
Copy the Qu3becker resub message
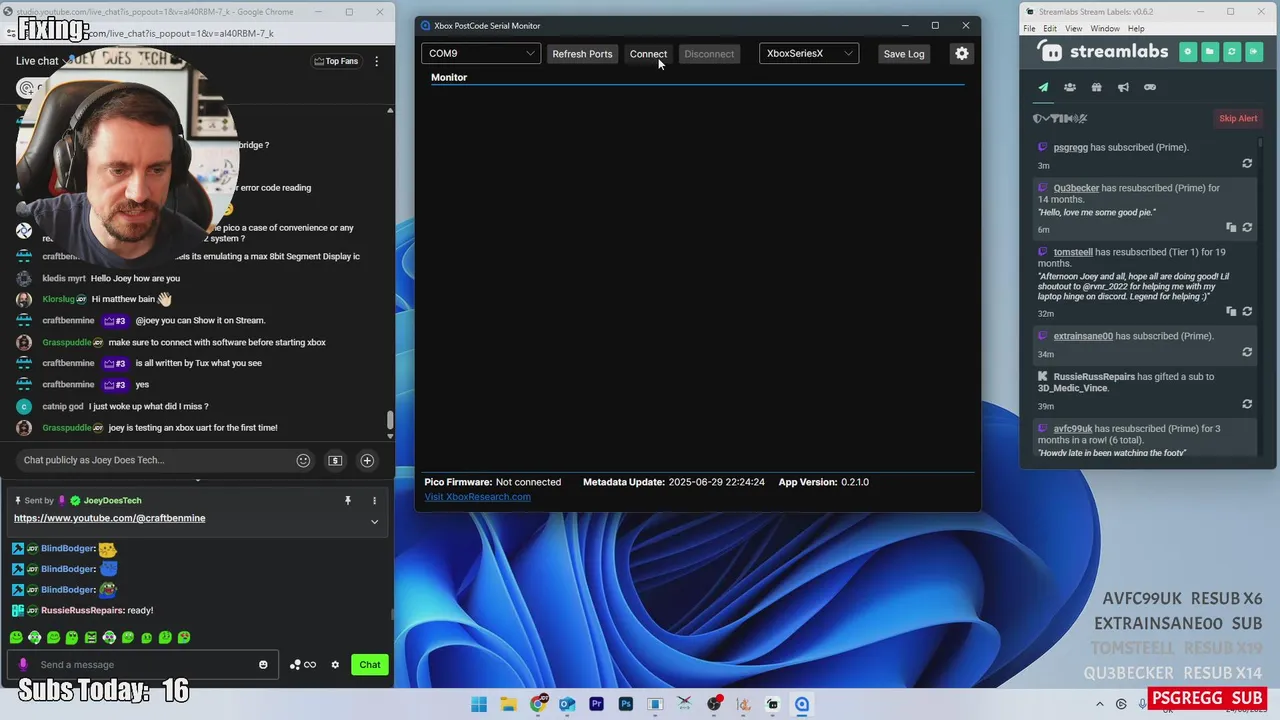[1231, 227]
